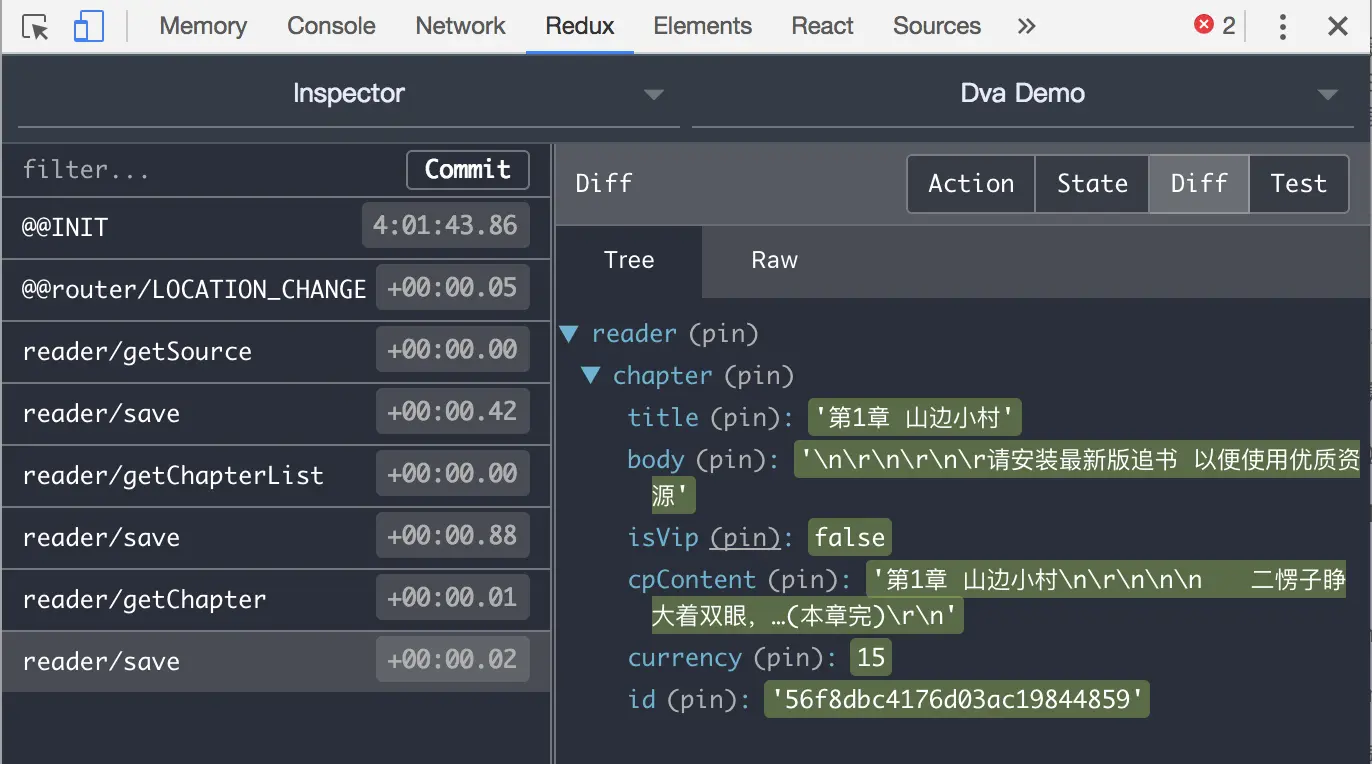1372x764 pixels.
Task: Click the 4:01:43.86 timestamp
Action: point(445,226)
